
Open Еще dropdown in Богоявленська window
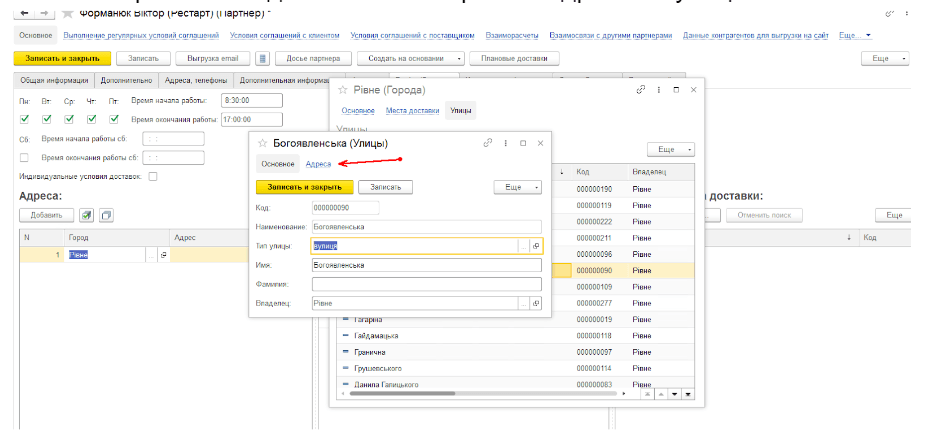518,187
